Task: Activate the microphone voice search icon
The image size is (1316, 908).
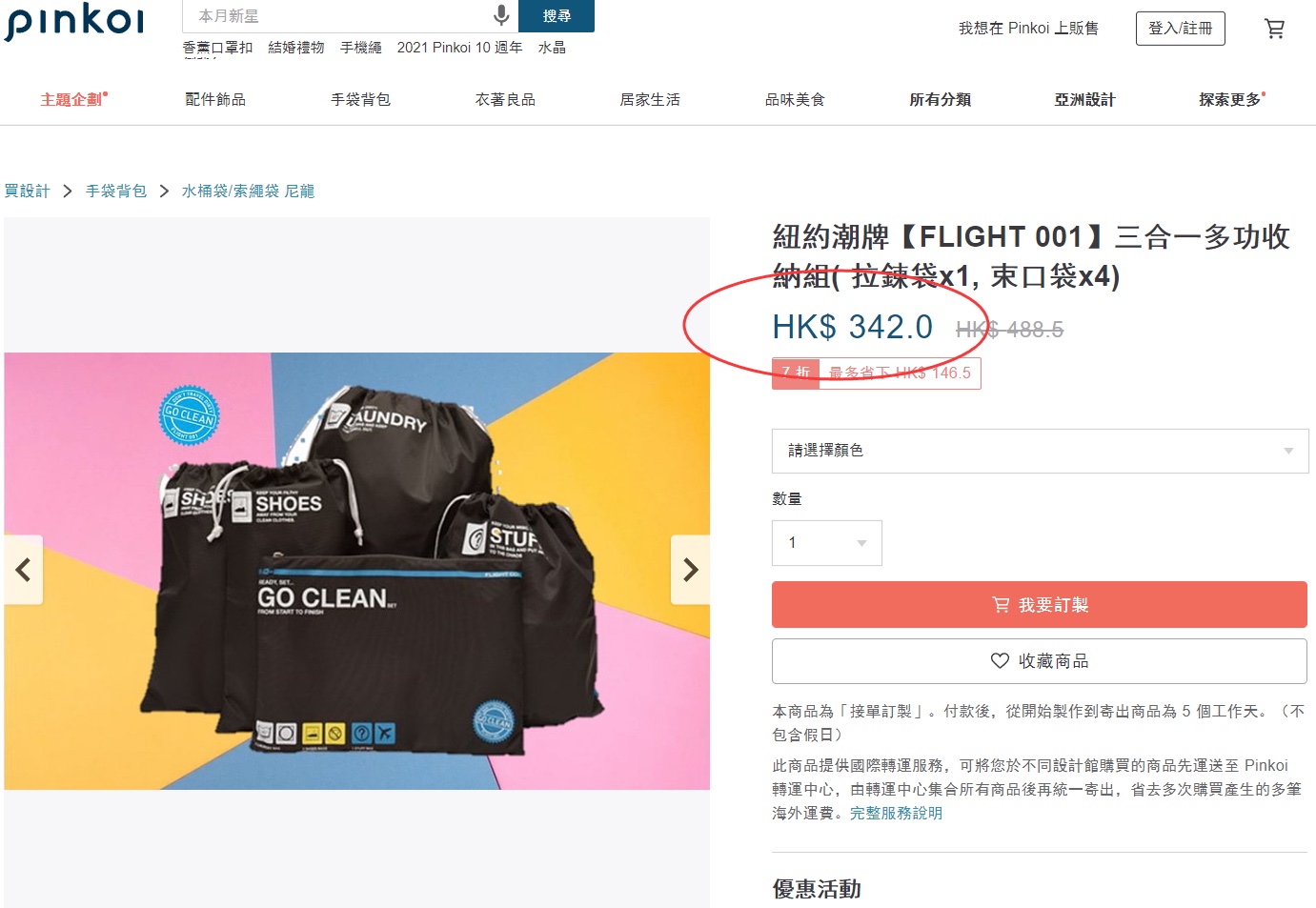Action: 500,15
